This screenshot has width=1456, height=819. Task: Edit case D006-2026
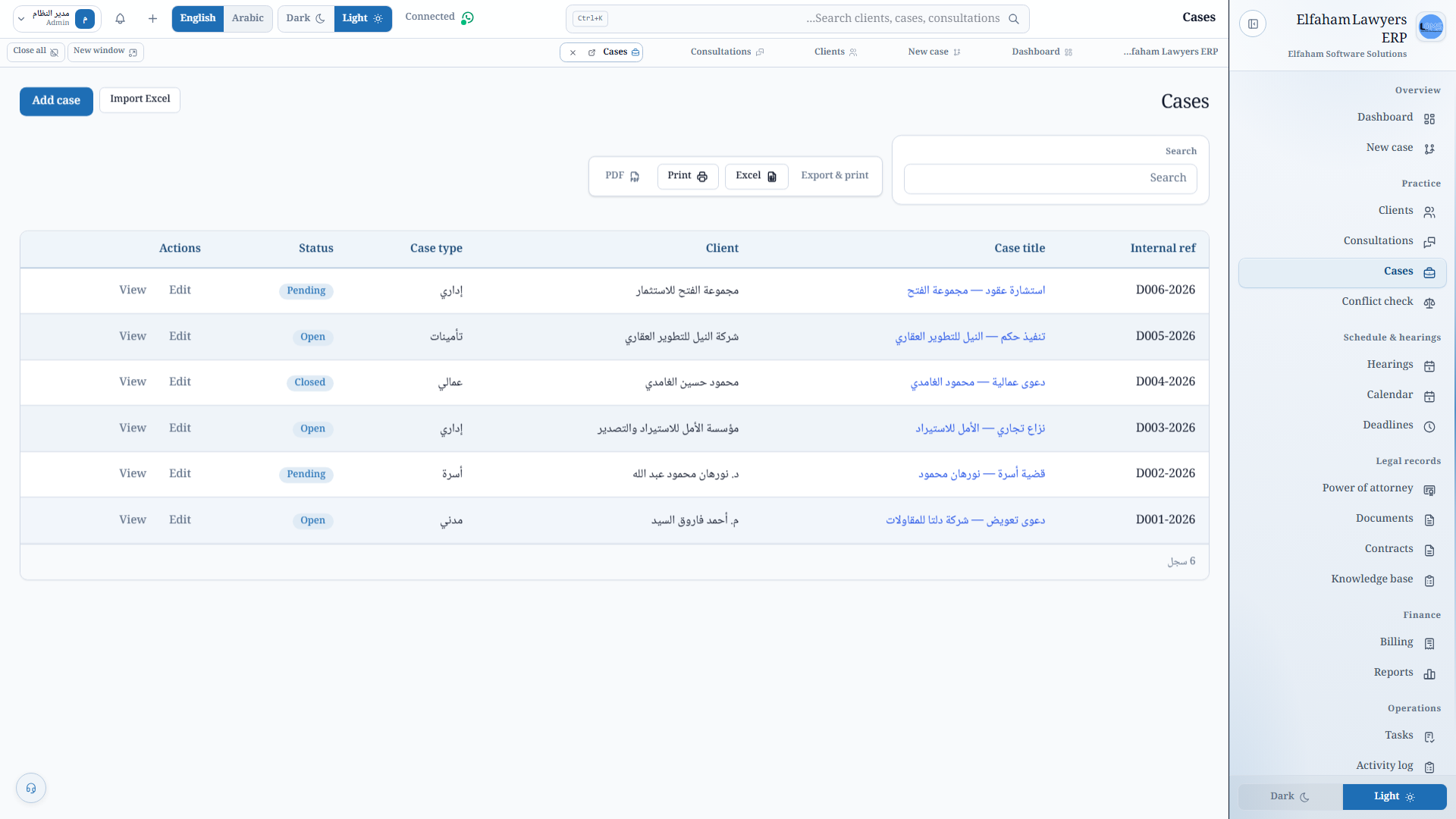(180, 290)
